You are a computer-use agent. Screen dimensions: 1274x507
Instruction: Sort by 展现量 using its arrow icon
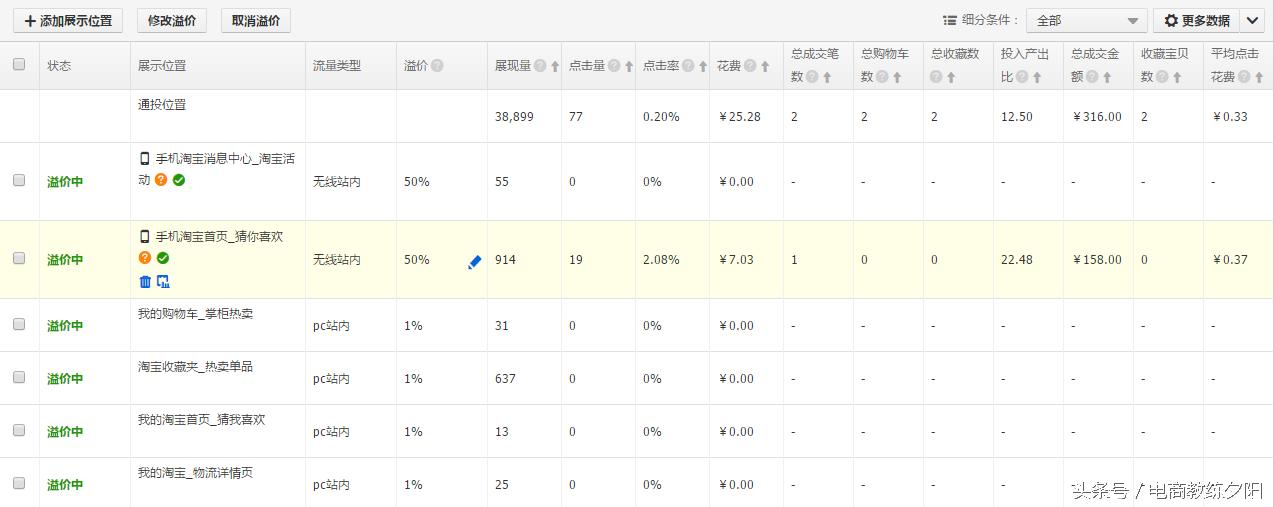tap(555, 66)
